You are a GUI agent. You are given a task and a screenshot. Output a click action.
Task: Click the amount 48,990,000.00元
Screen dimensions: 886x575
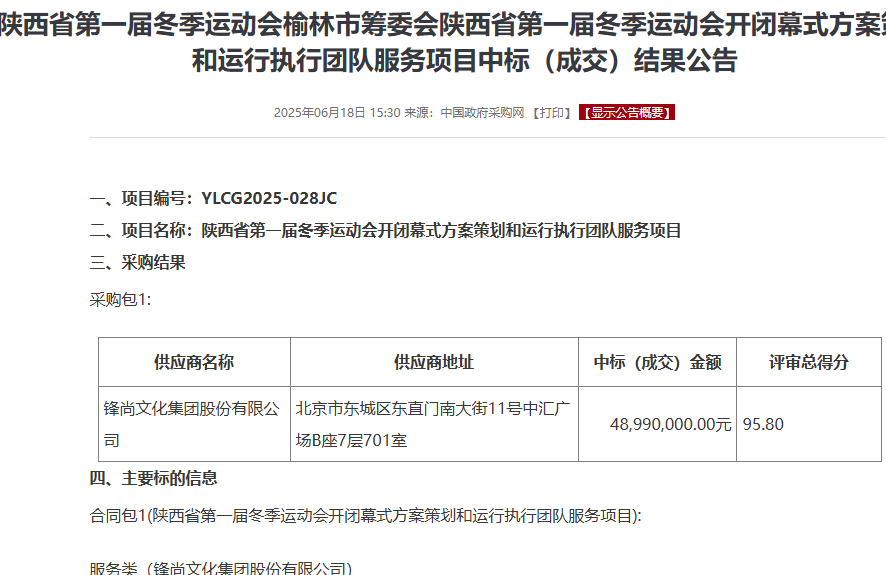(x=671, y=424)
